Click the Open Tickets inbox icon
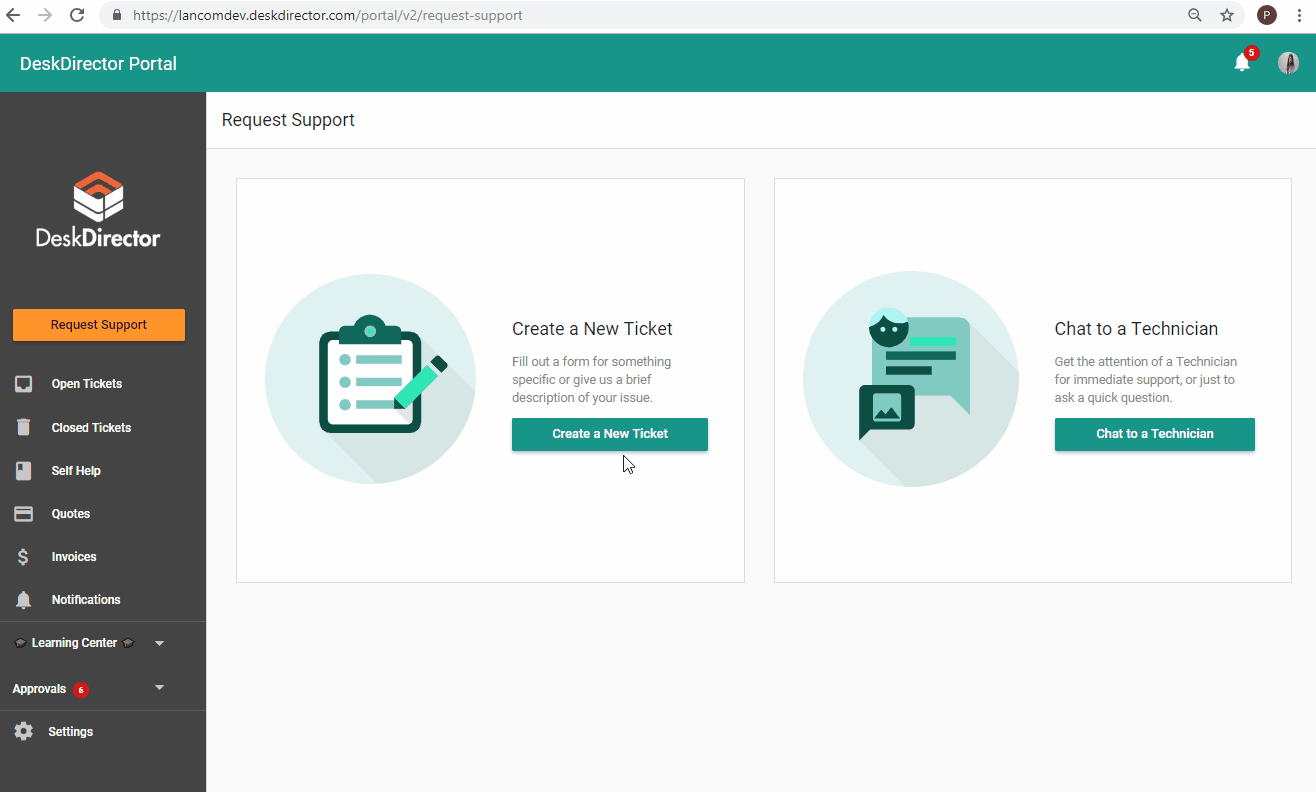1316x792 pixels. point(23,384)
